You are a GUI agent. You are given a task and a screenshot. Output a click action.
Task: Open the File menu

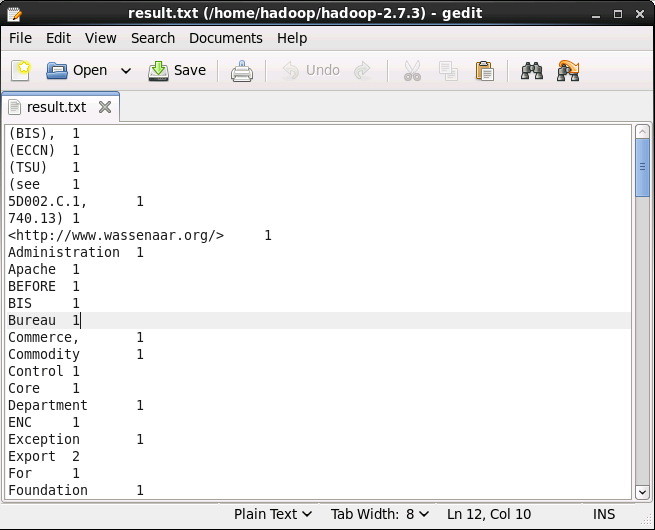click(x=20, y=38)
